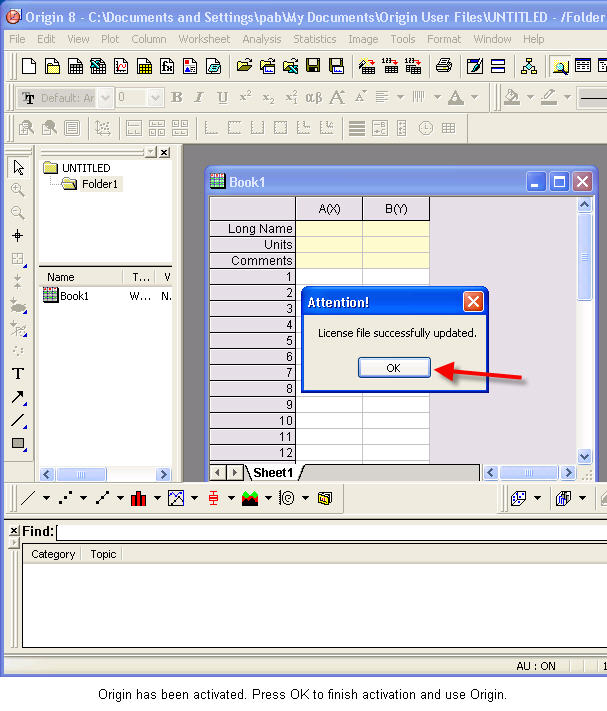This screenshot has height=711, width=607.
Task: Click the Scatter plot icon
Action: click(65, 498)
